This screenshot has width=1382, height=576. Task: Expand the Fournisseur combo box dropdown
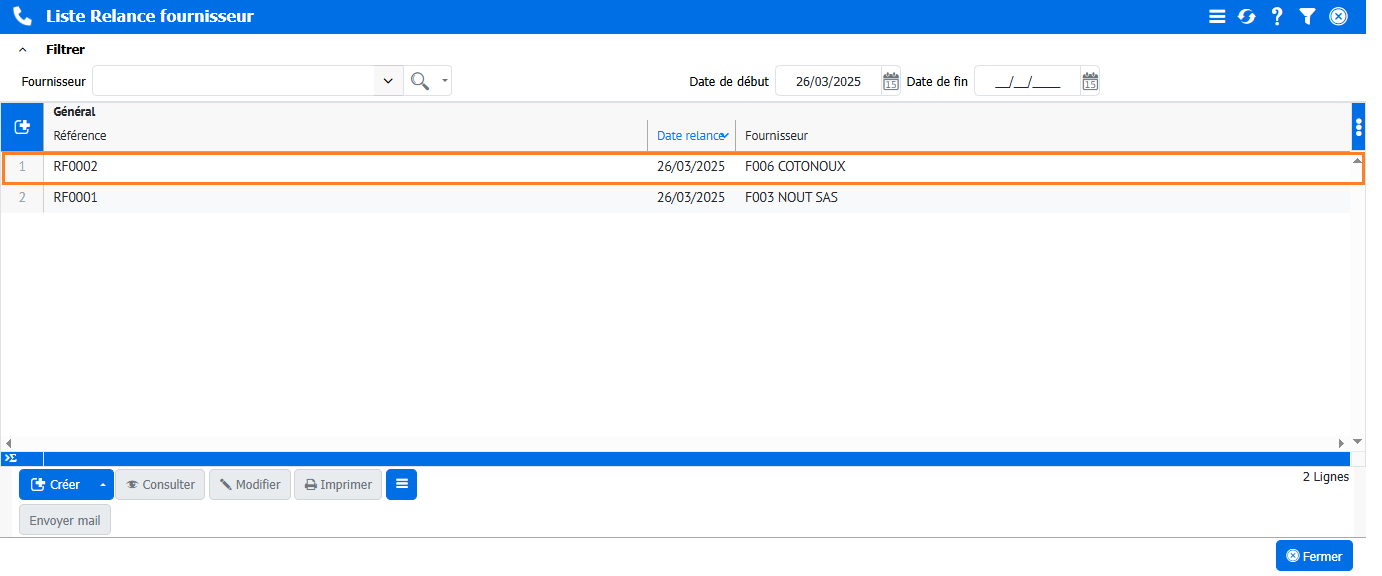(x=388, y=81)
